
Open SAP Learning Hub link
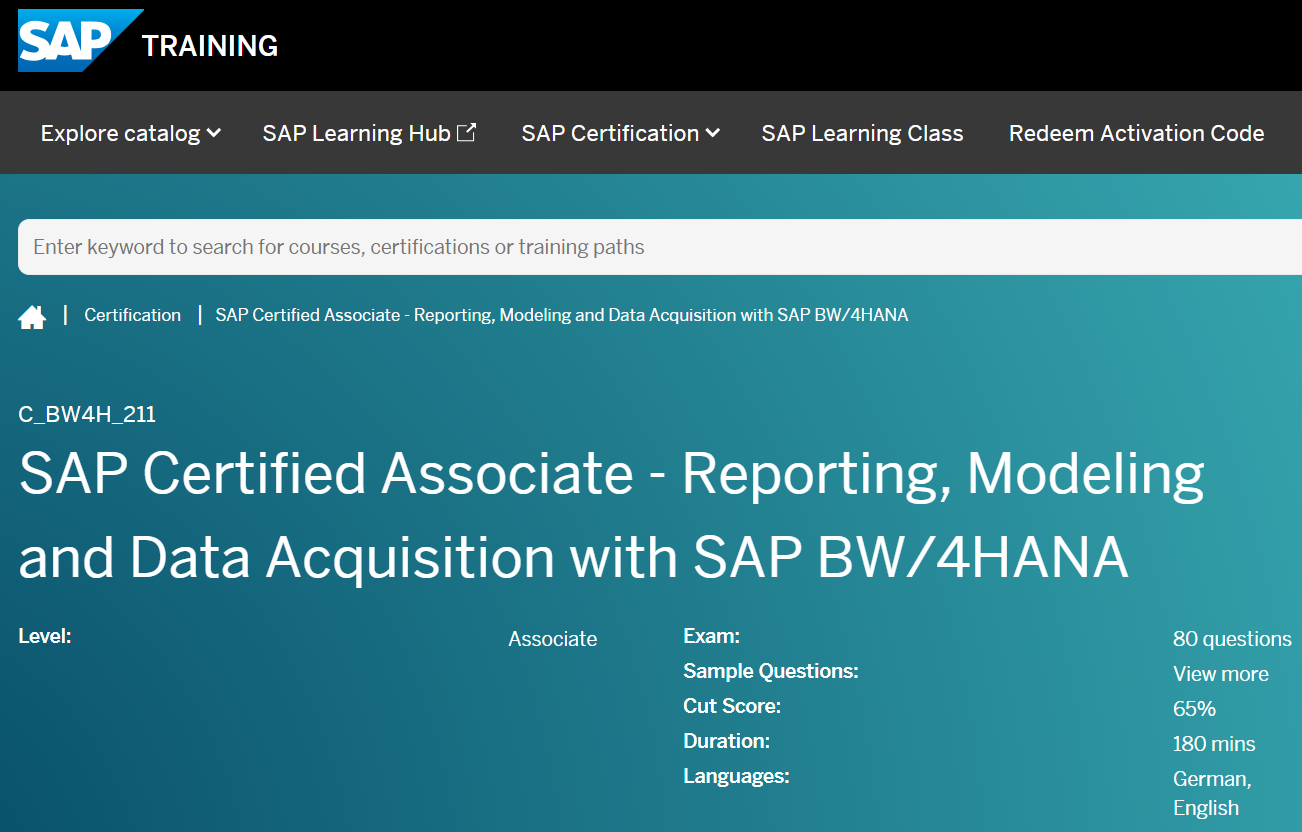(369, 133)
